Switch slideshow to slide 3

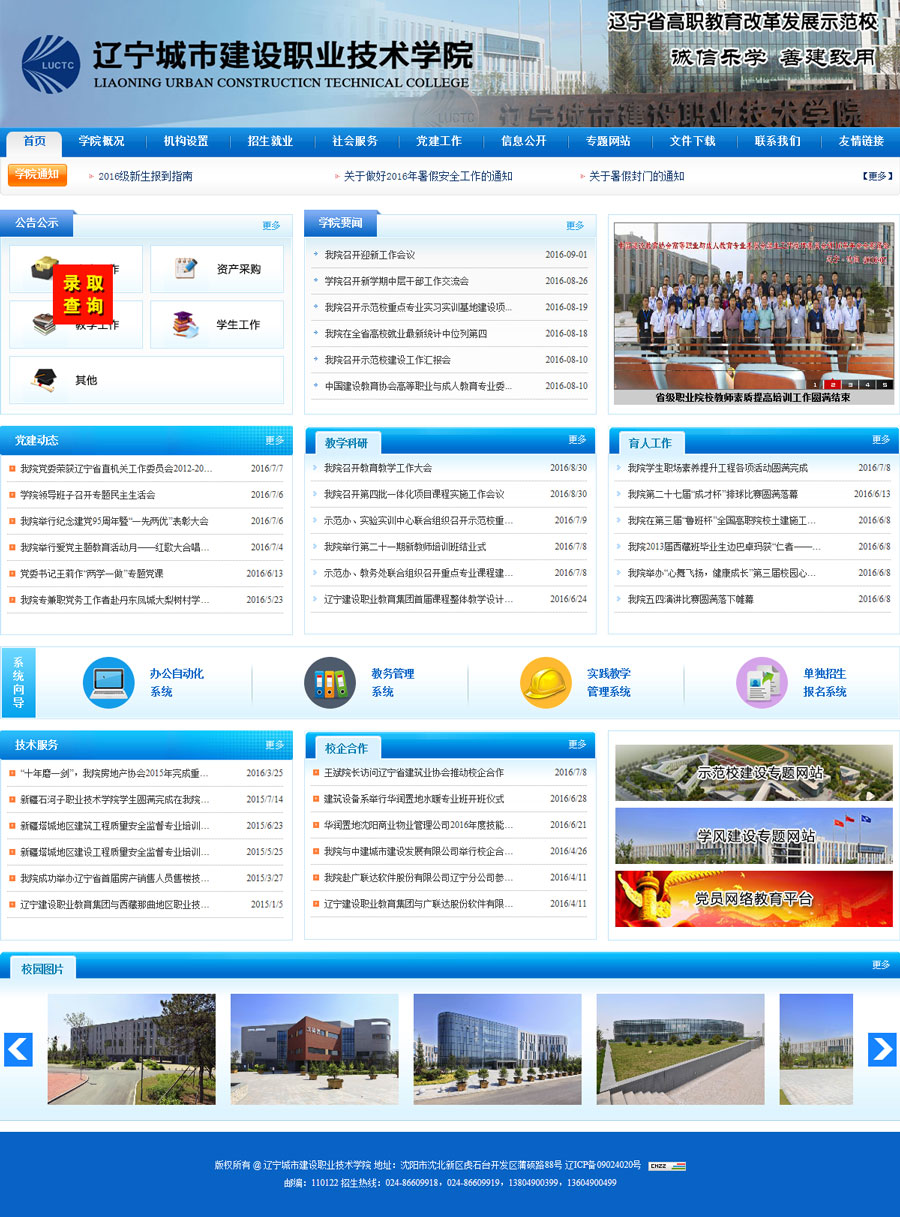coord(850,384)
